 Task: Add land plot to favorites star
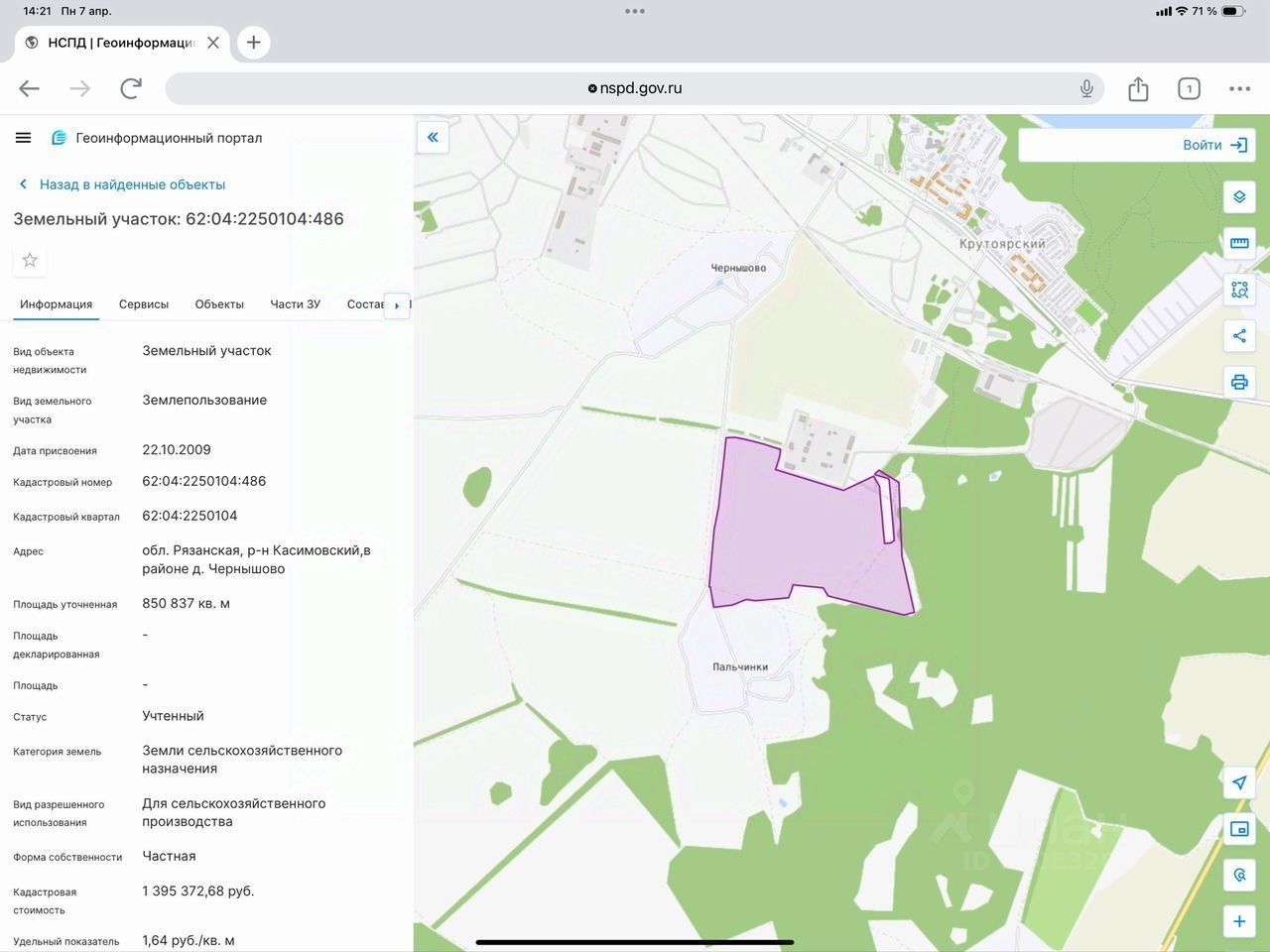click(30, 260)
